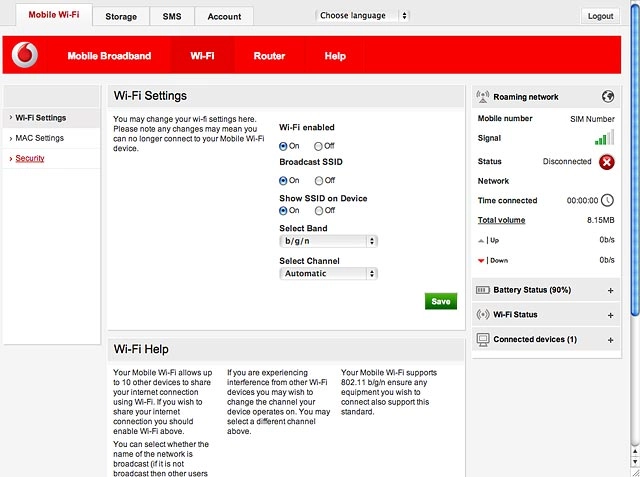Expand the Battery Status (90%) section
This screenshot has width=640, height=477.
point(610,291)
